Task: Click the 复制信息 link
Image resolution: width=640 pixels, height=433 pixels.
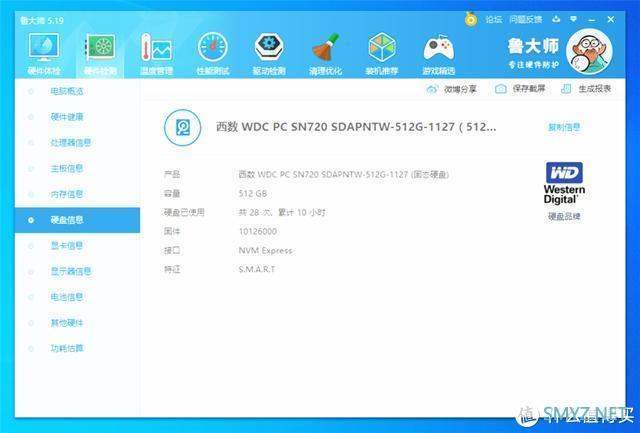Action: pos(564,127)
